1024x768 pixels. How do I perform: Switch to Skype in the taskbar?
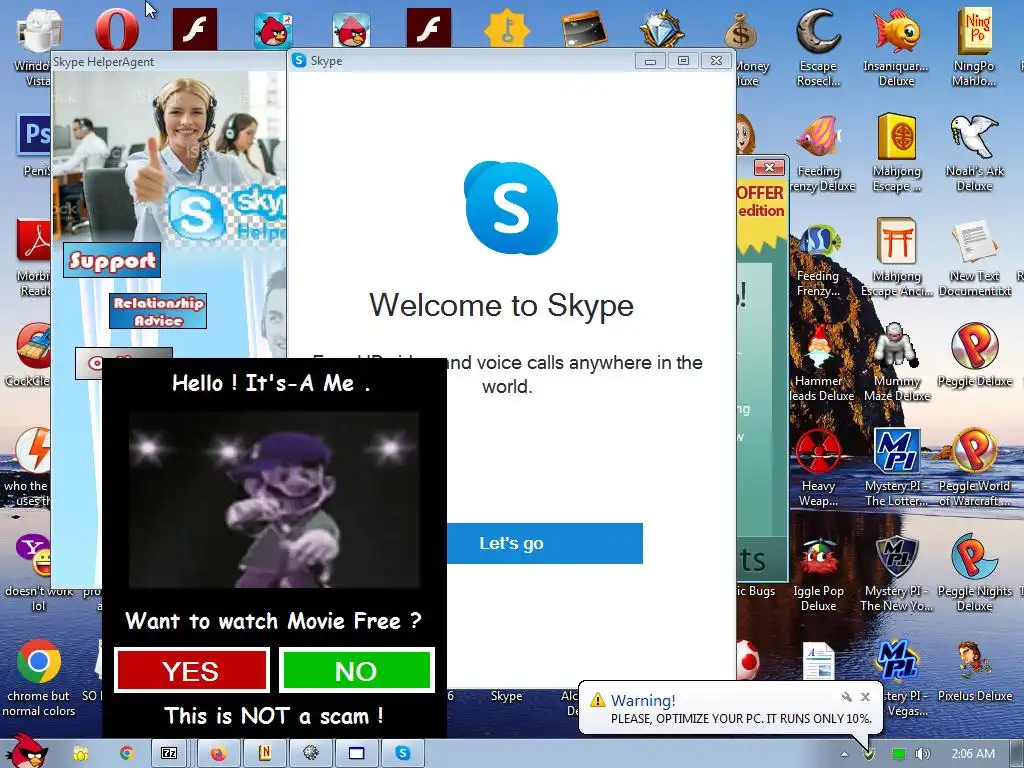[x=403, y=754]
